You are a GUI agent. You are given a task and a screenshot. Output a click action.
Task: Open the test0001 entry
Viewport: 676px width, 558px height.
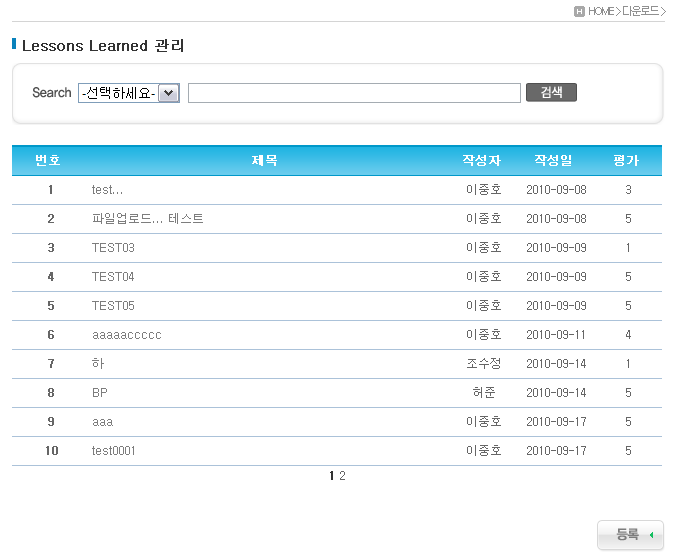point(113,451)
